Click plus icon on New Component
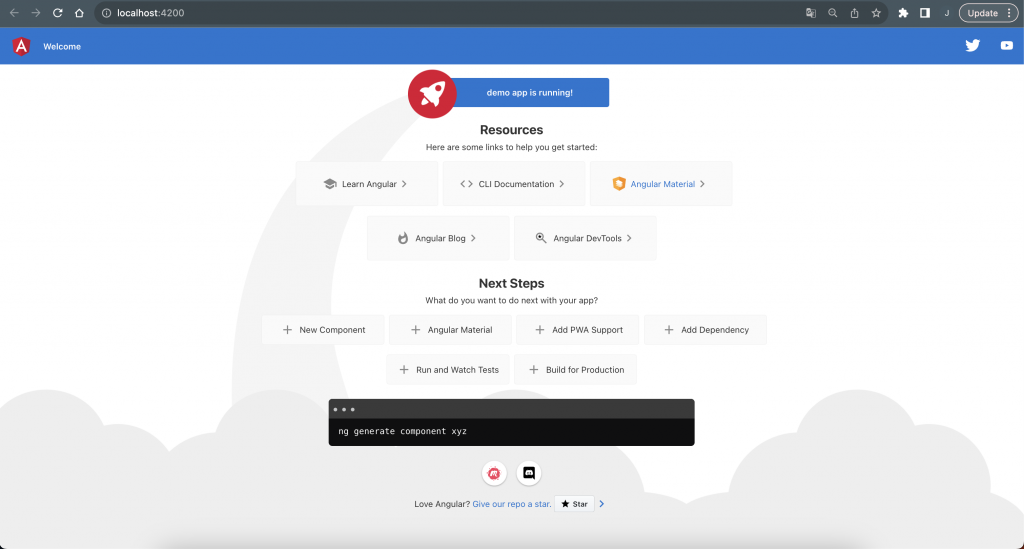 tap(287, 330)
